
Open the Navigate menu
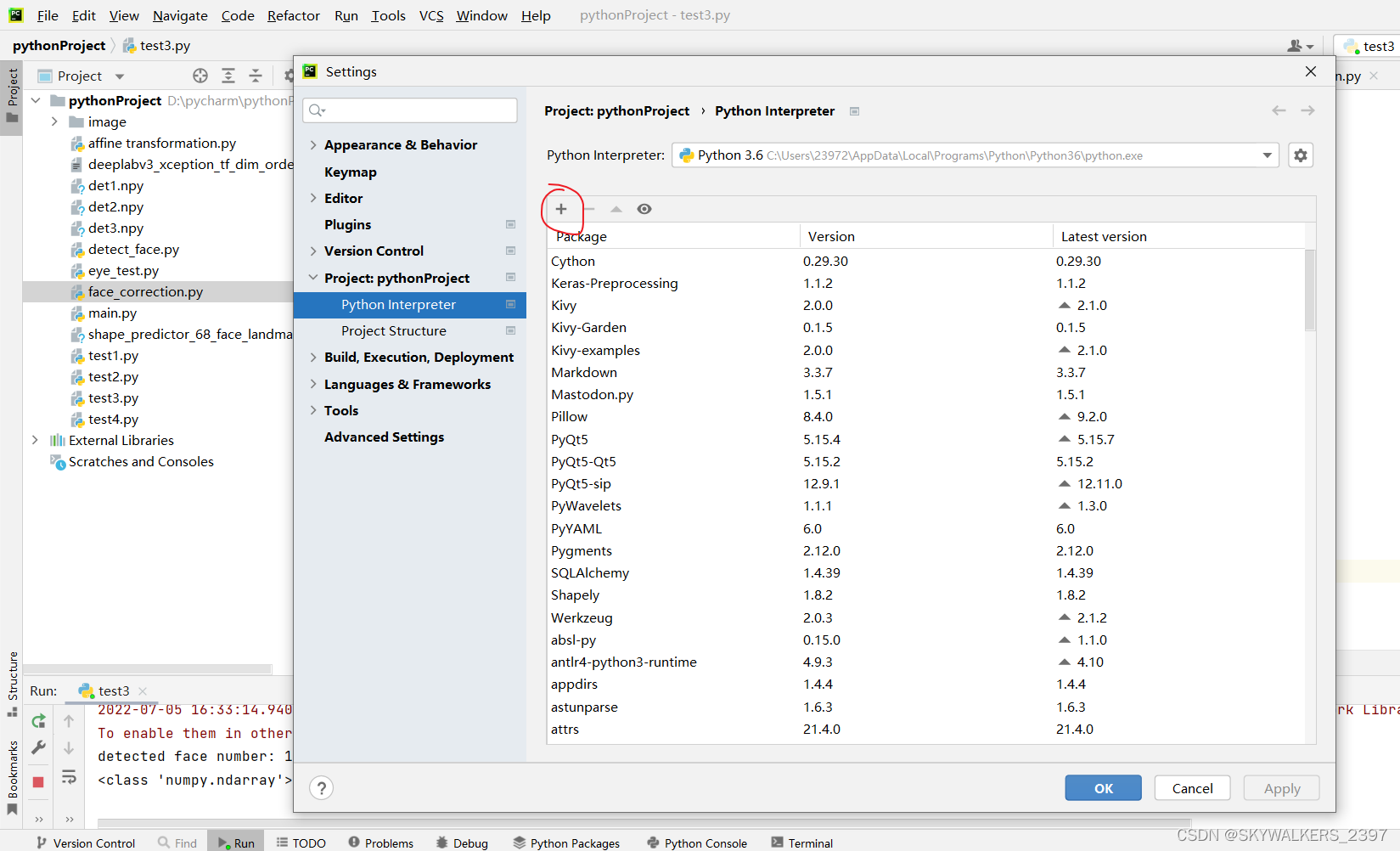click(x=180, y=15)
